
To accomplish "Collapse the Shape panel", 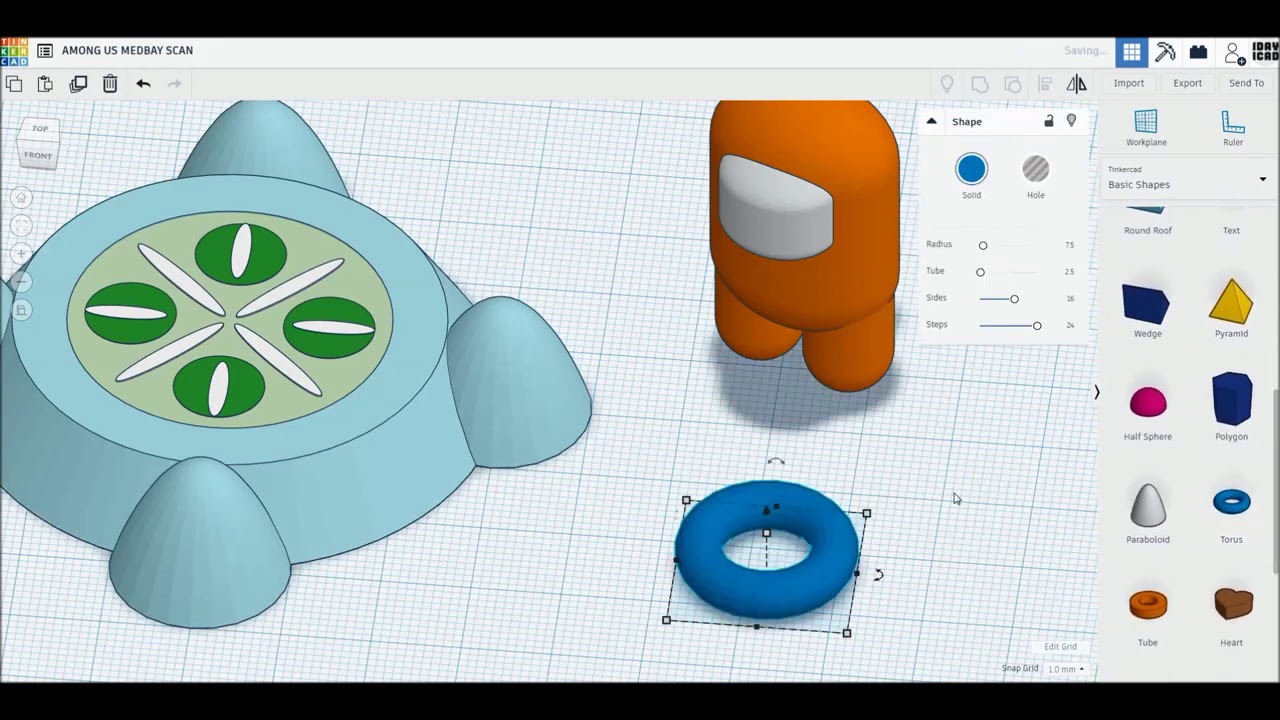I will [x=931, y=121].
